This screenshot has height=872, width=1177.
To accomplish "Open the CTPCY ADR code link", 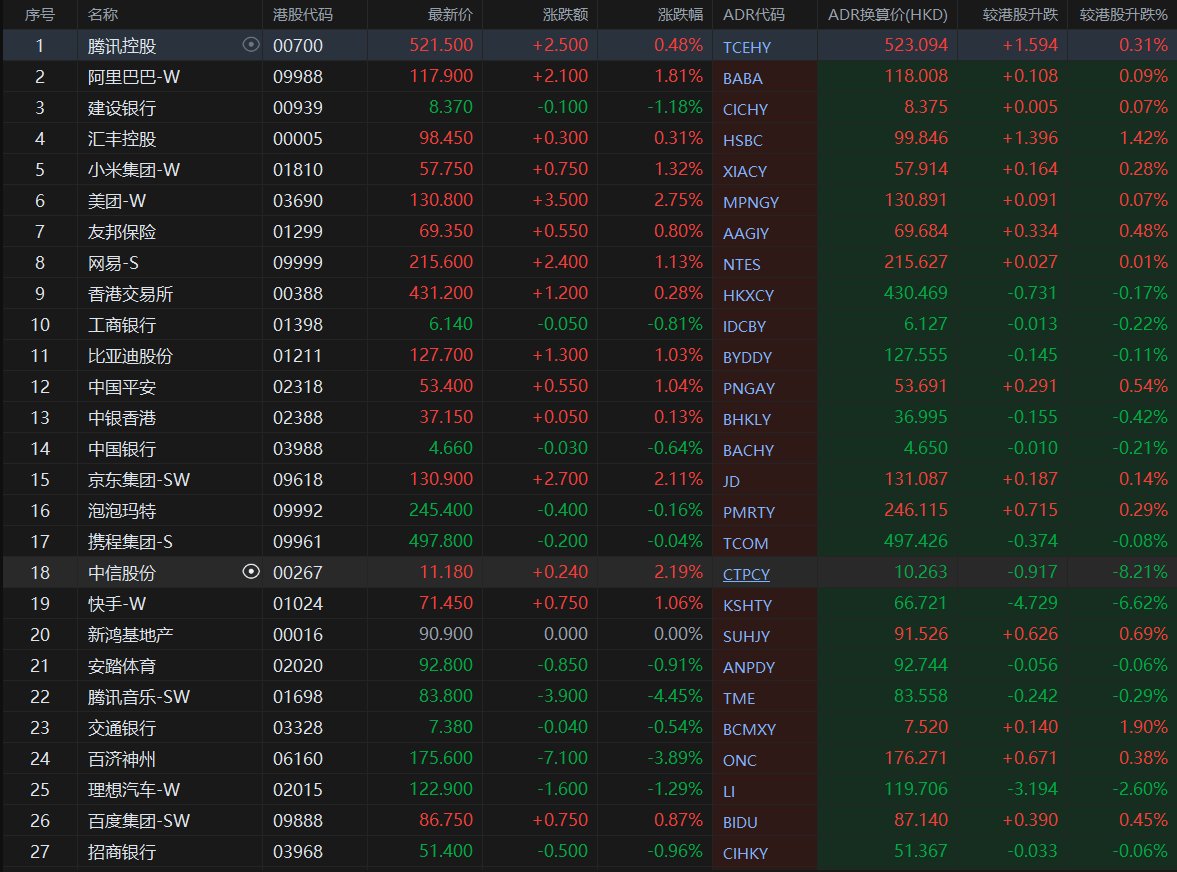I will tap(746, 574).
